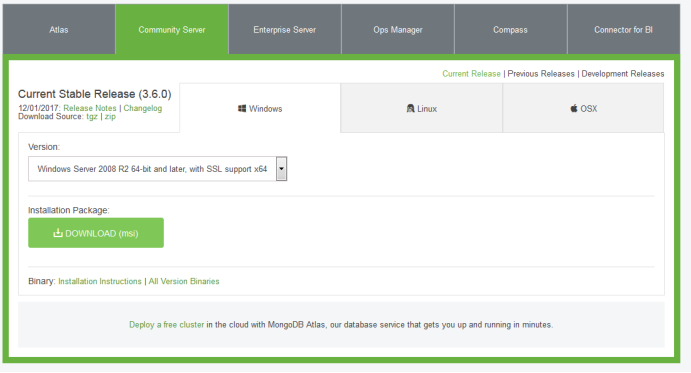Open the Connector for BI tab

(x=624, y=30)
